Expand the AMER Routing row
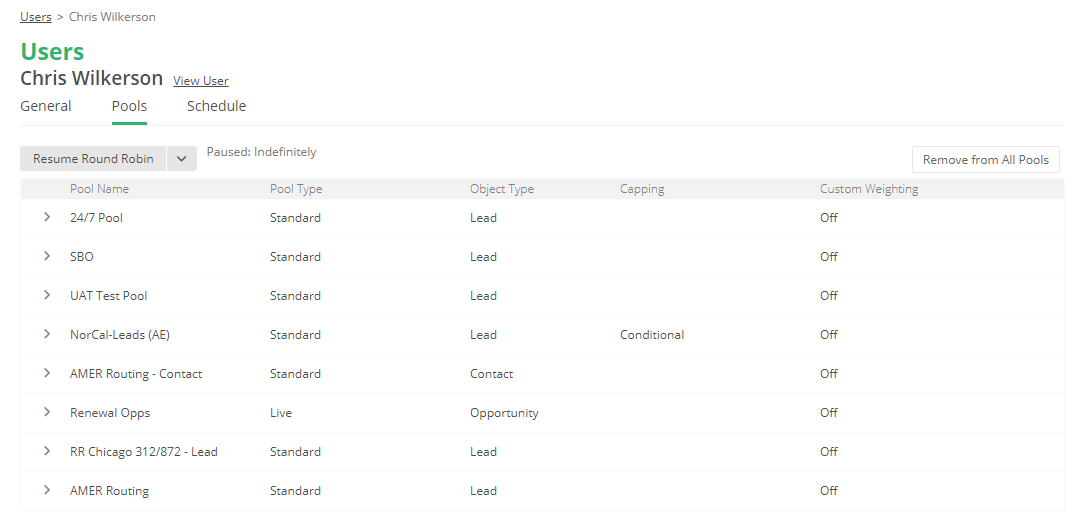1088x512 pixels. click(x=47, y=490)
